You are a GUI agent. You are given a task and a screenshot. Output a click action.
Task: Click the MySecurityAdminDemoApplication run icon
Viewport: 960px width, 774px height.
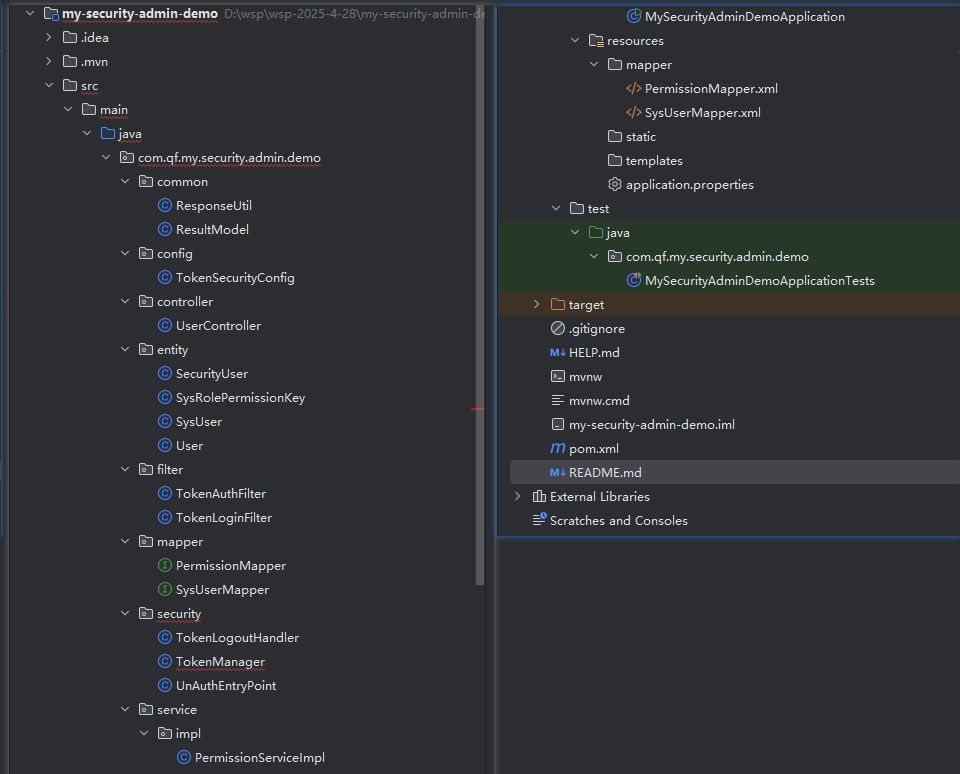point(634,17)
